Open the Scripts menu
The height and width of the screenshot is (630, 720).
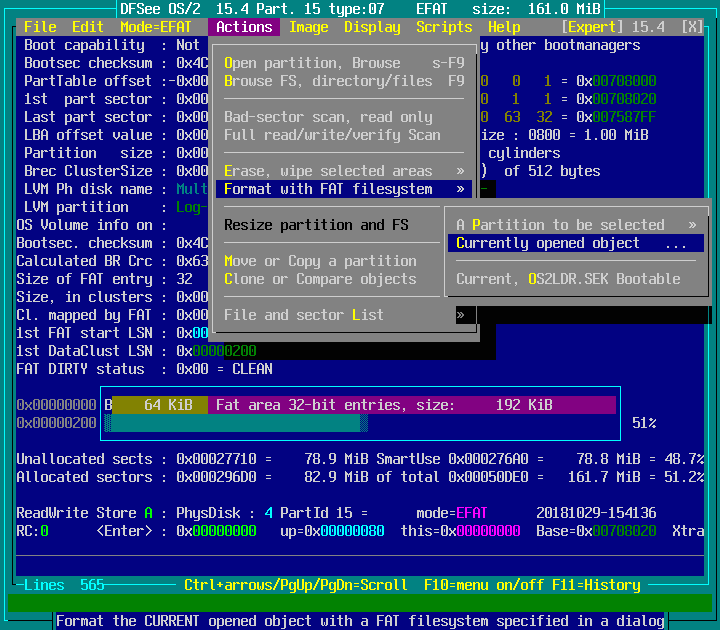click(444, 27)
